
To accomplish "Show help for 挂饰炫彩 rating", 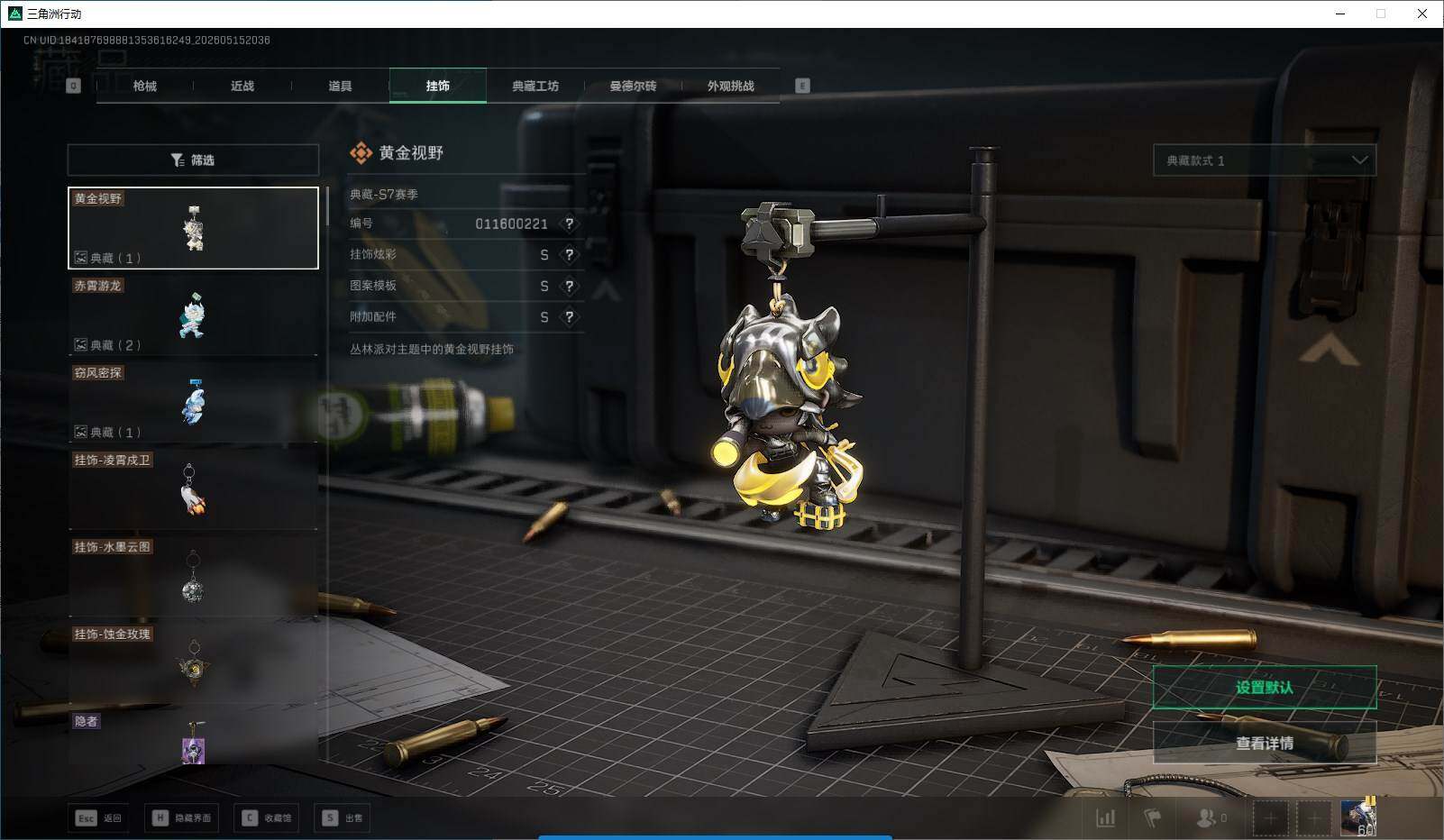I will [x=569, y=255].
